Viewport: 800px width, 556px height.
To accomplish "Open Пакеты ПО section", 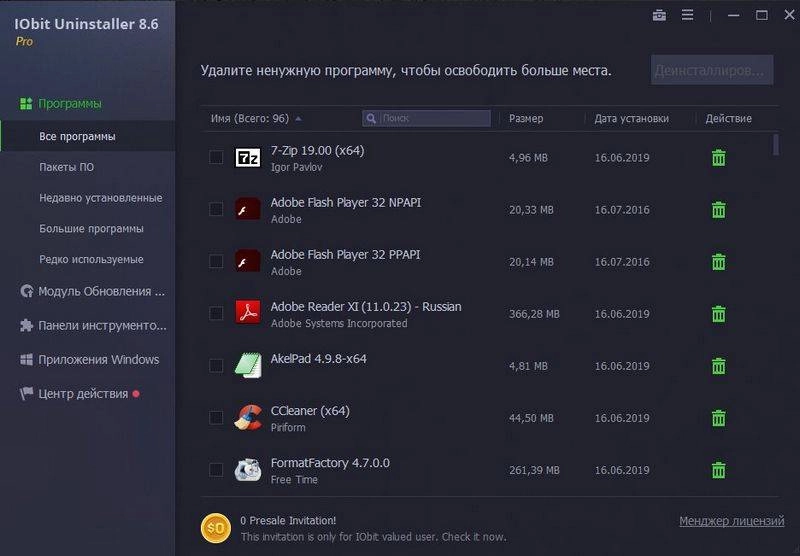I will coord(67,167).
